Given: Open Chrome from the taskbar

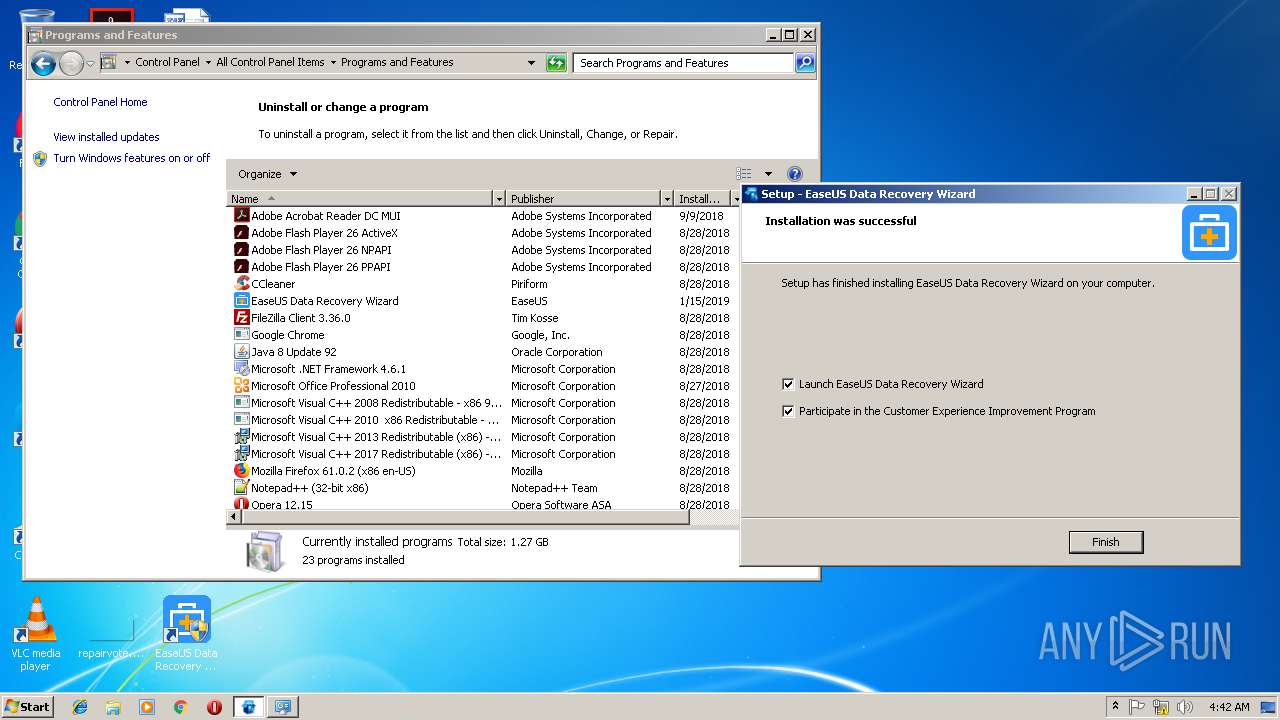Looking at the screenshot, I should tap(180, 706).
